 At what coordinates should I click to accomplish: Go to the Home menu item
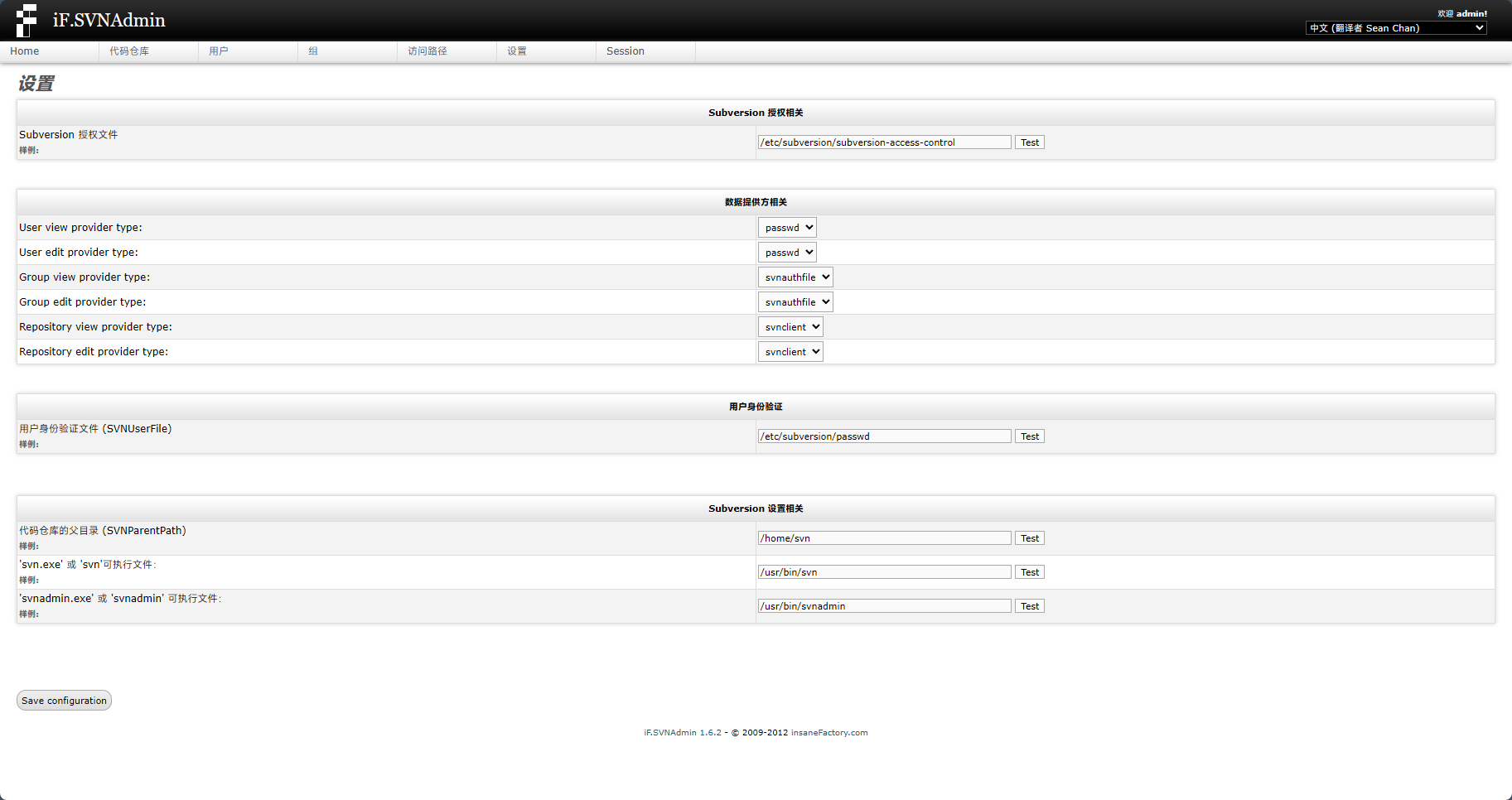coord(25,51)
